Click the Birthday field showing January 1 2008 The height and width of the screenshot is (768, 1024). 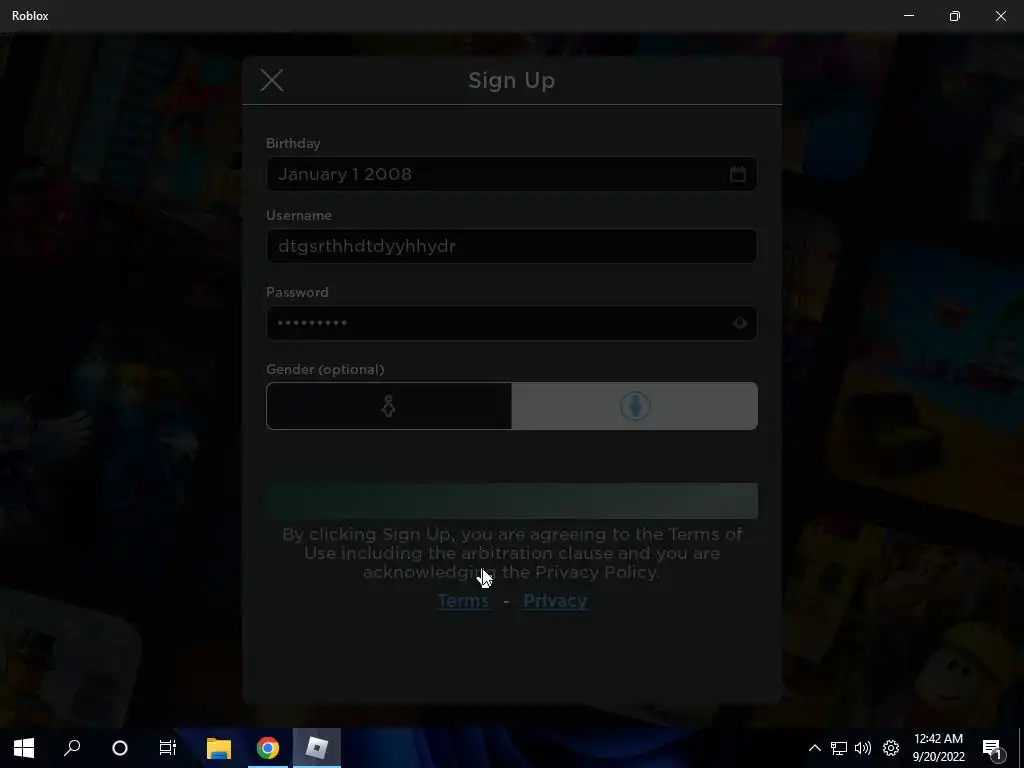[x=511, y=174]
